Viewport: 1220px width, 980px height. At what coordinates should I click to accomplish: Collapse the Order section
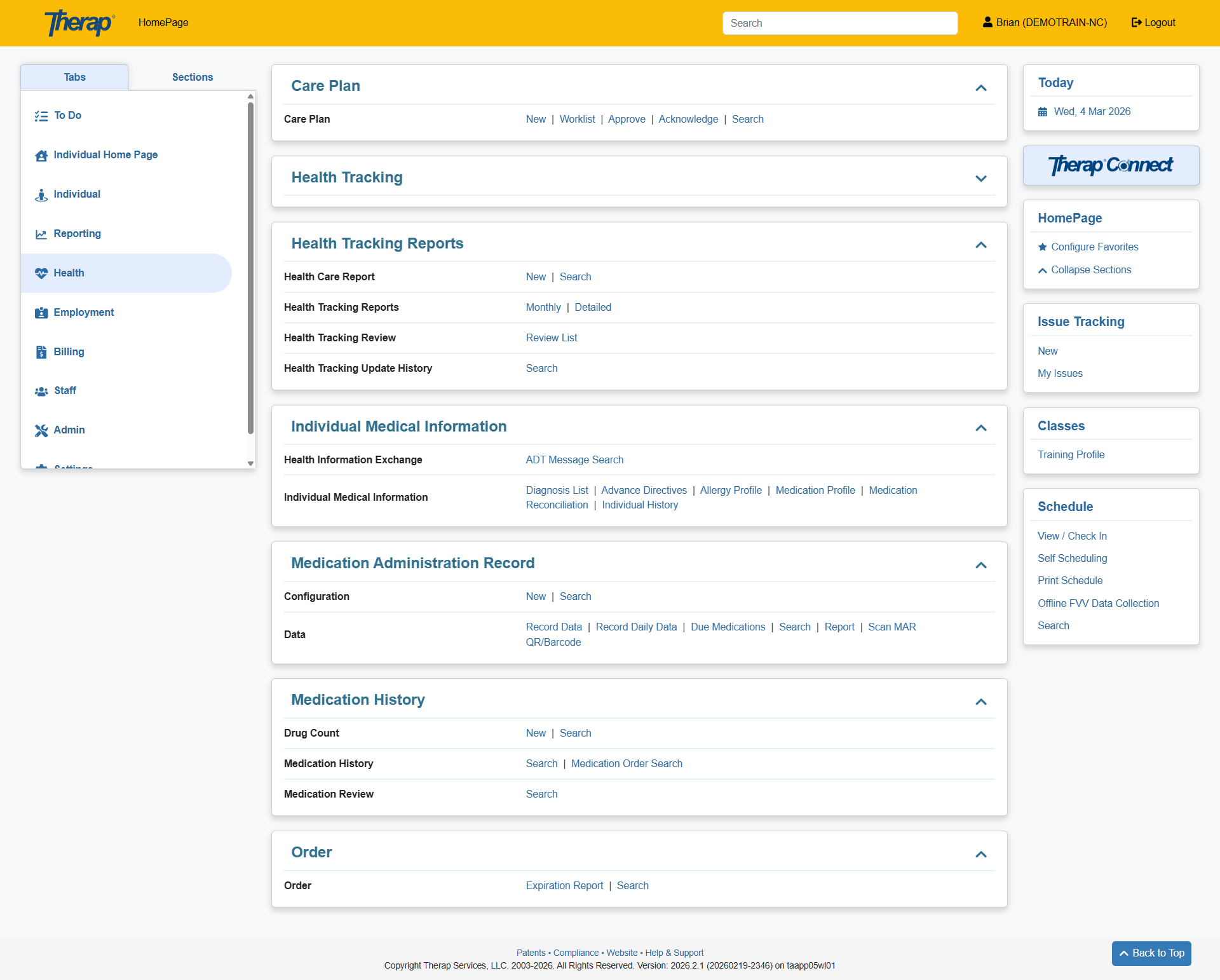[x=980, y=854]
